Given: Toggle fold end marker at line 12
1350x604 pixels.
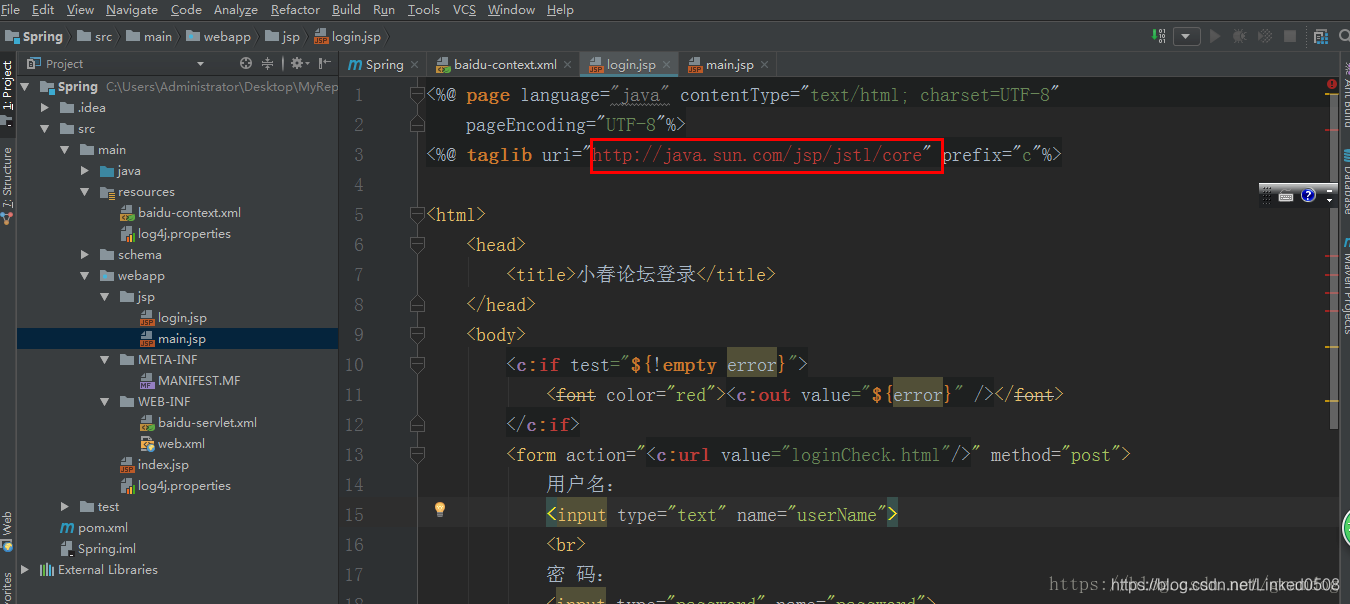Looking at the screenshot, I should [418, 425].
